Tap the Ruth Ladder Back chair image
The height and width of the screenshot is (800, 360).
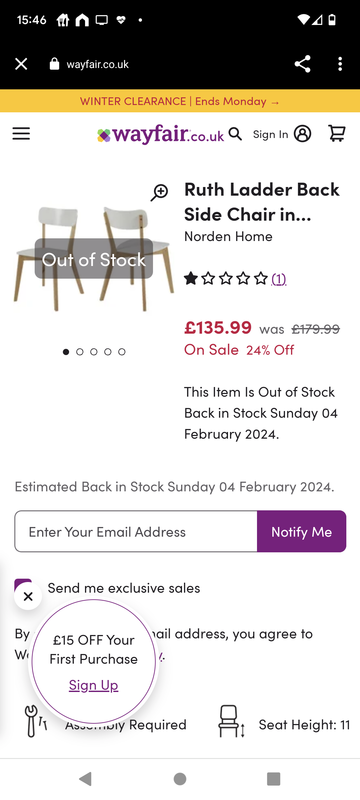94,258
